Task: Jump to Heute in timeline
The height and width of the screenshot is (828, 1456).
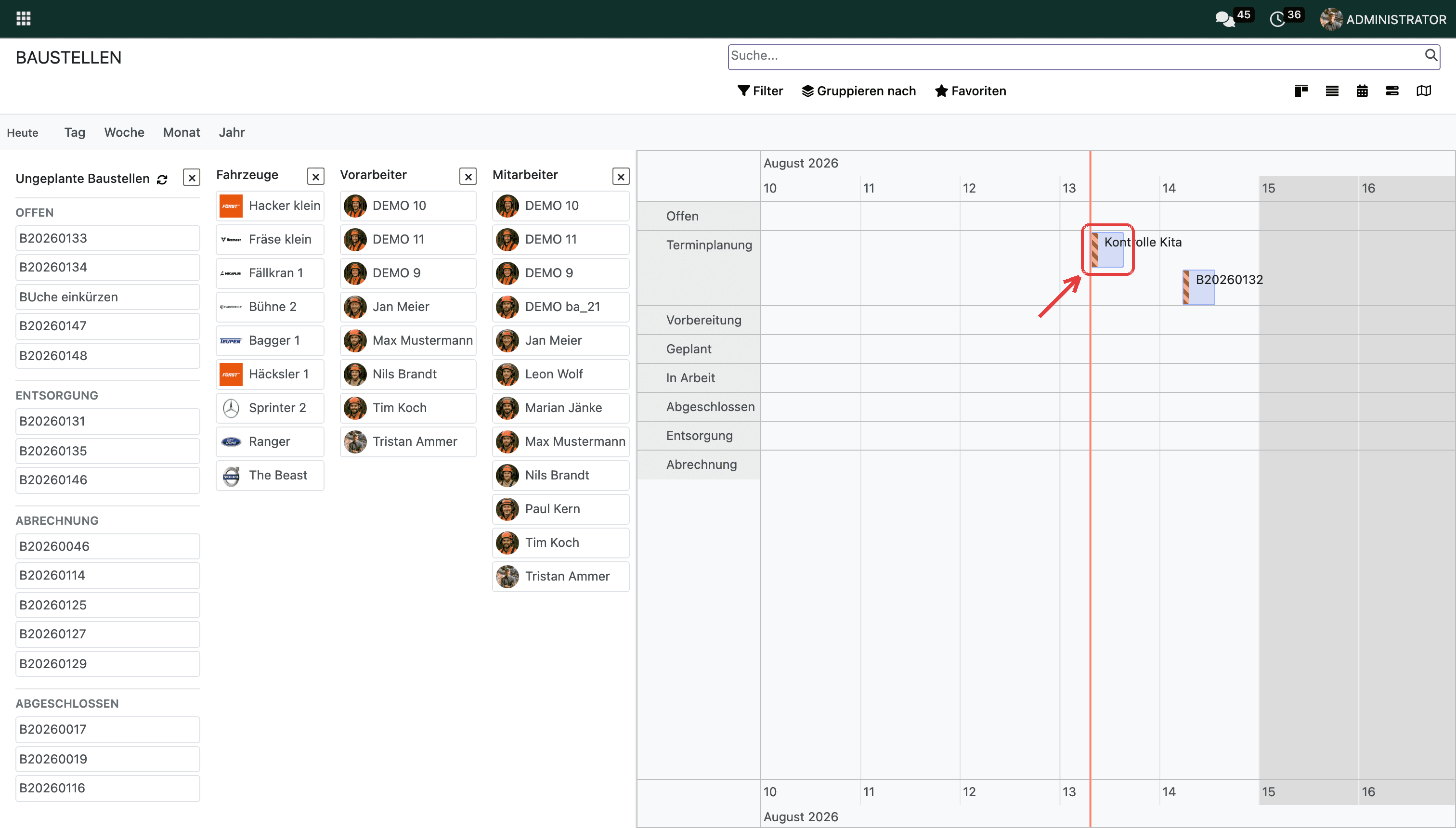Action: [23, 132]
